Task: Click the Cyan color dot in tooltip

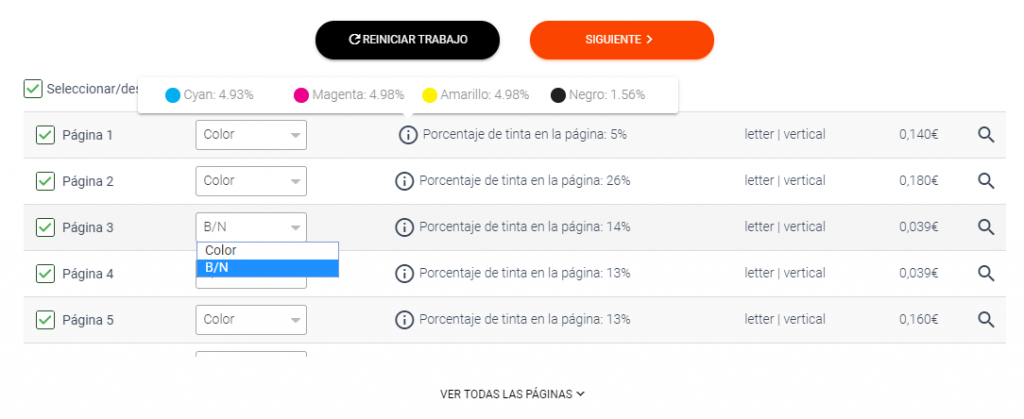Action: (172, 96)
